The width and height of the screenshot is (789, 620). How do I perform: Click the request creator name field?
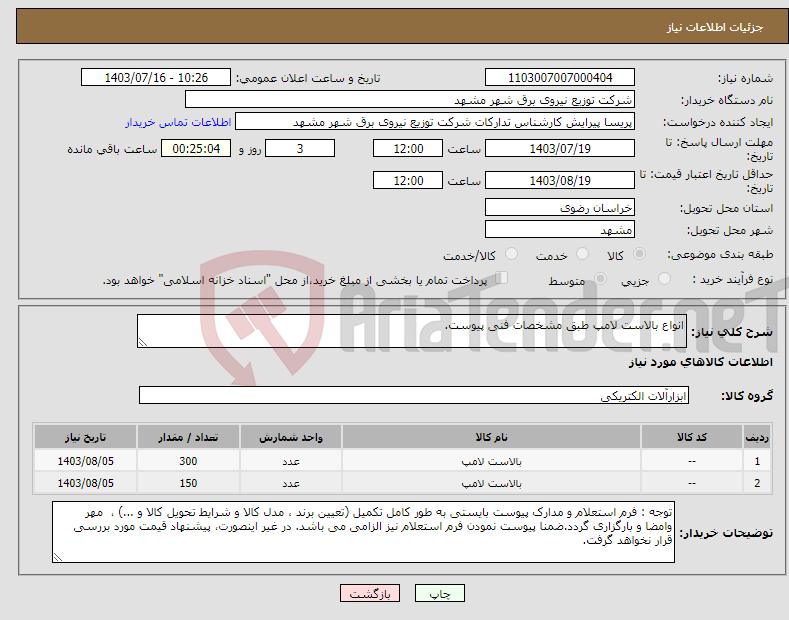click(x=435, y=122)
